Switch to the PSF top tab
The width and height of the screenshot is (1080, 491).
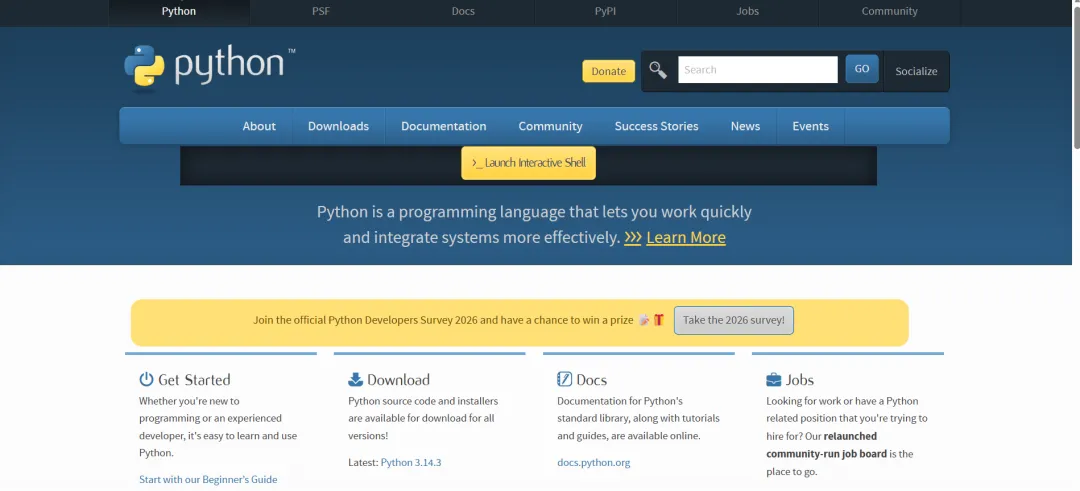click(x=321, y=12)
